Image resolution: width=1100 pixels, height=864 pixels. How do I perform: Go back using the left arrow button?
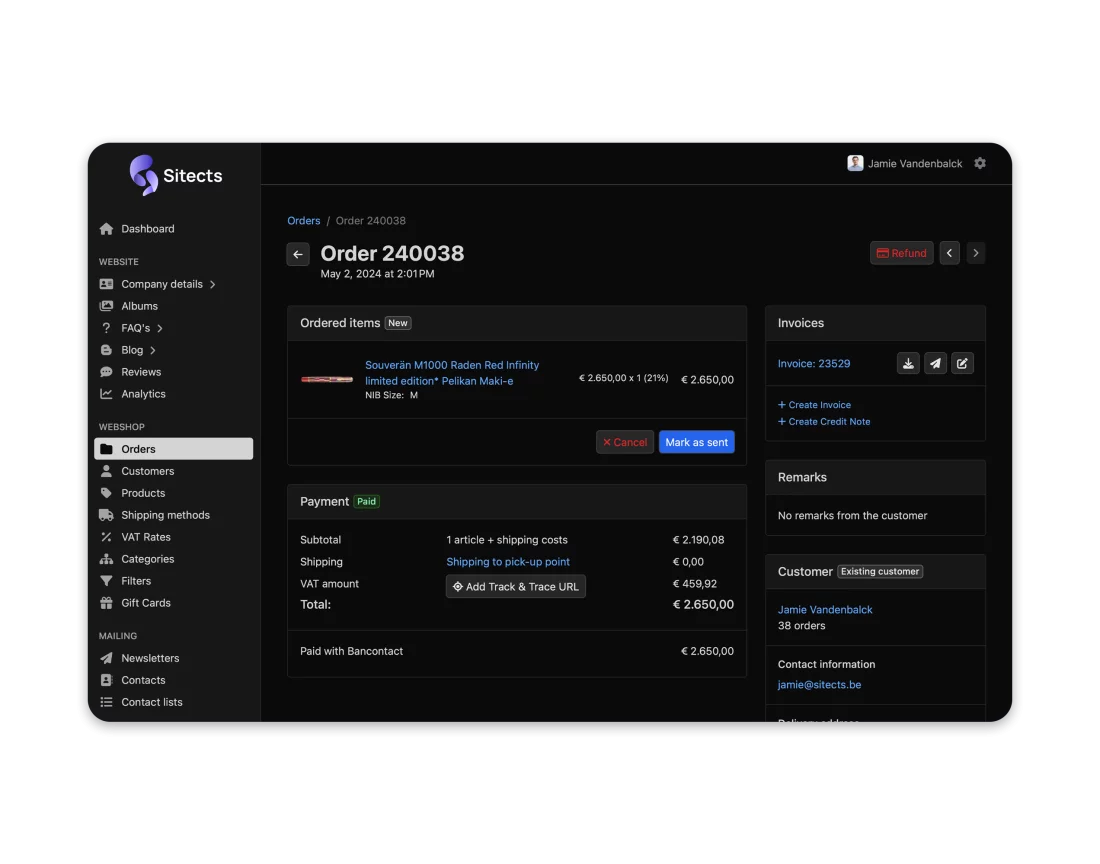(298, 254)
